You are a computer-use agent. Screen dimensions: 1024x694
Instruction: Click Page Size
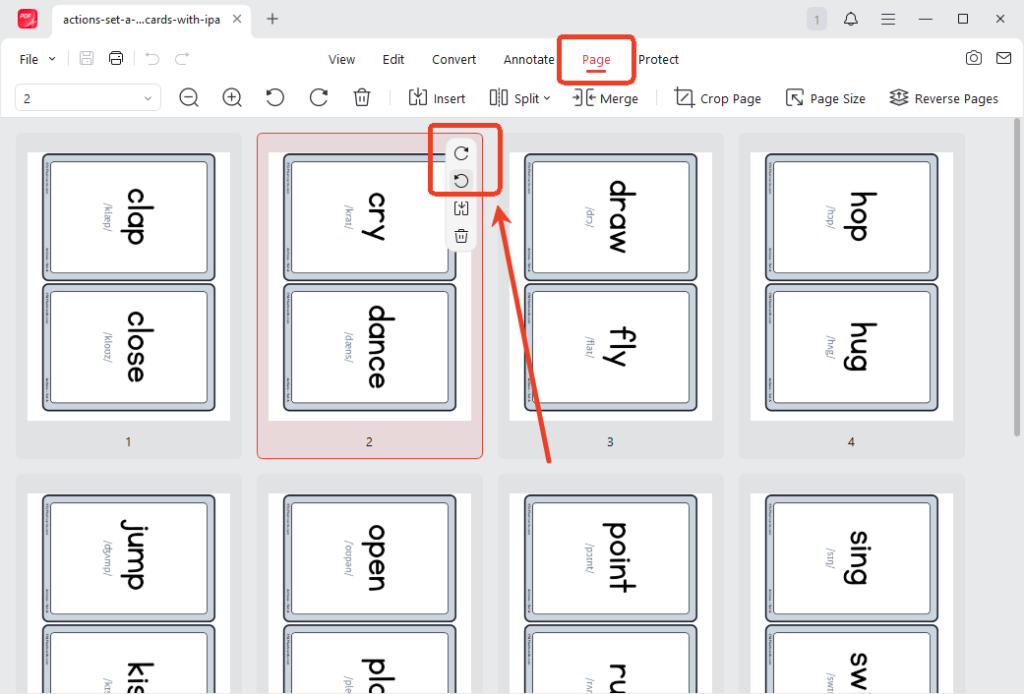[x=825, y=98]
